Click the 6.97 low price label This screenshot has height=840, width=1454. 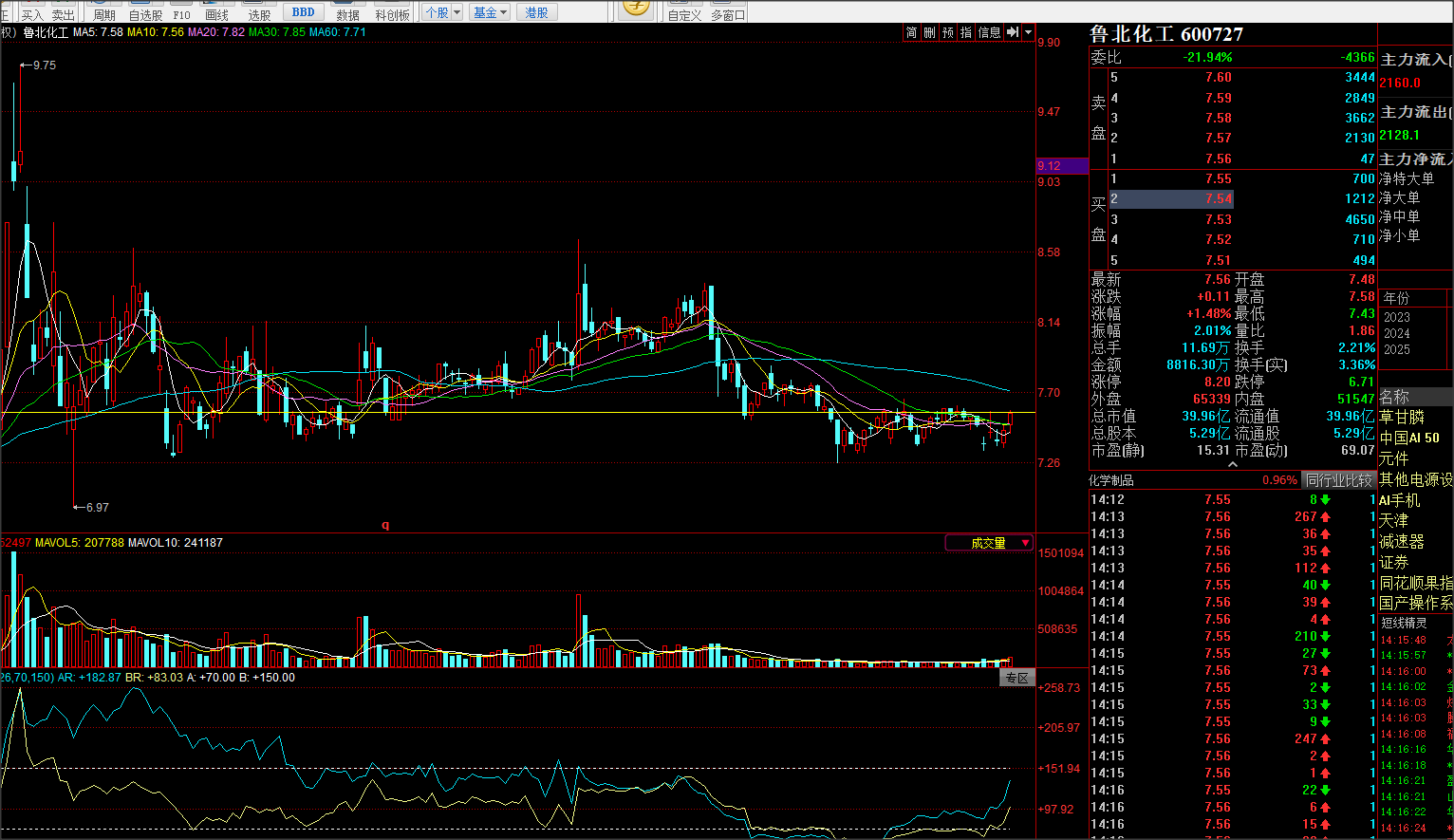coord(98,508)
